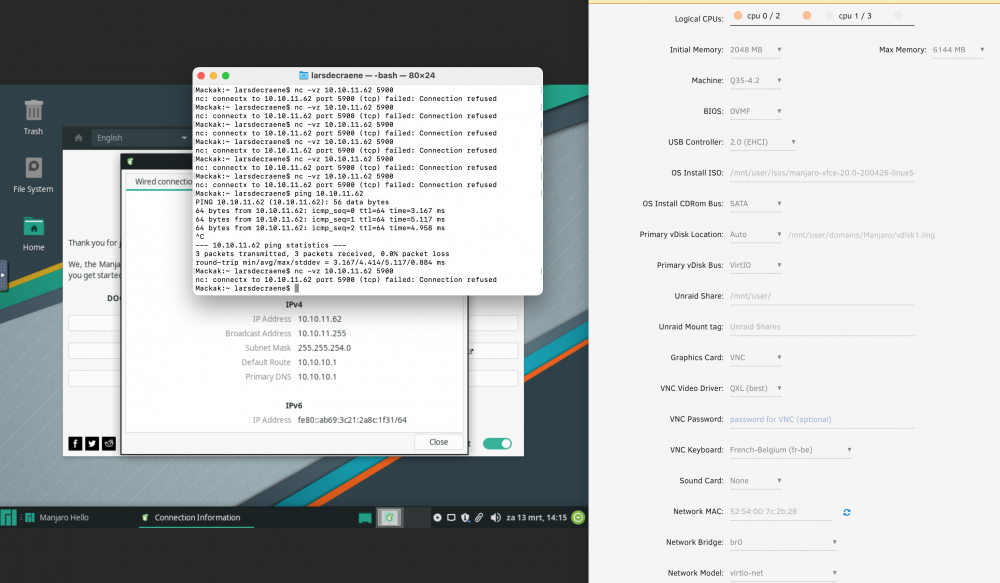Open the USB Controller dropdown
Screen dimensions: 1000x583
coord(763,142)
